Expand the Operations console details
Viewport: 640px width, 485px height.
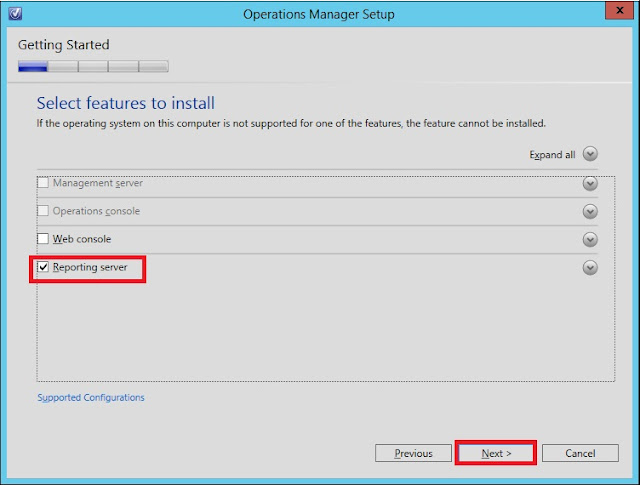590,211
